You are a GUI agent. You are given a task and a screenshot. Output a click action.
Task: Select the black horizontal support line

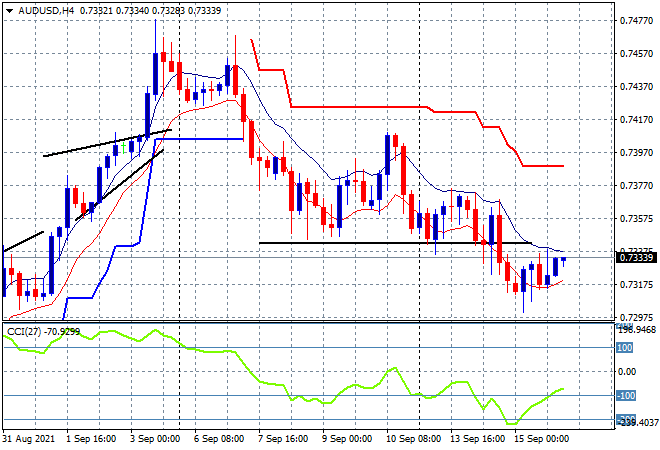tap(396, 243)
